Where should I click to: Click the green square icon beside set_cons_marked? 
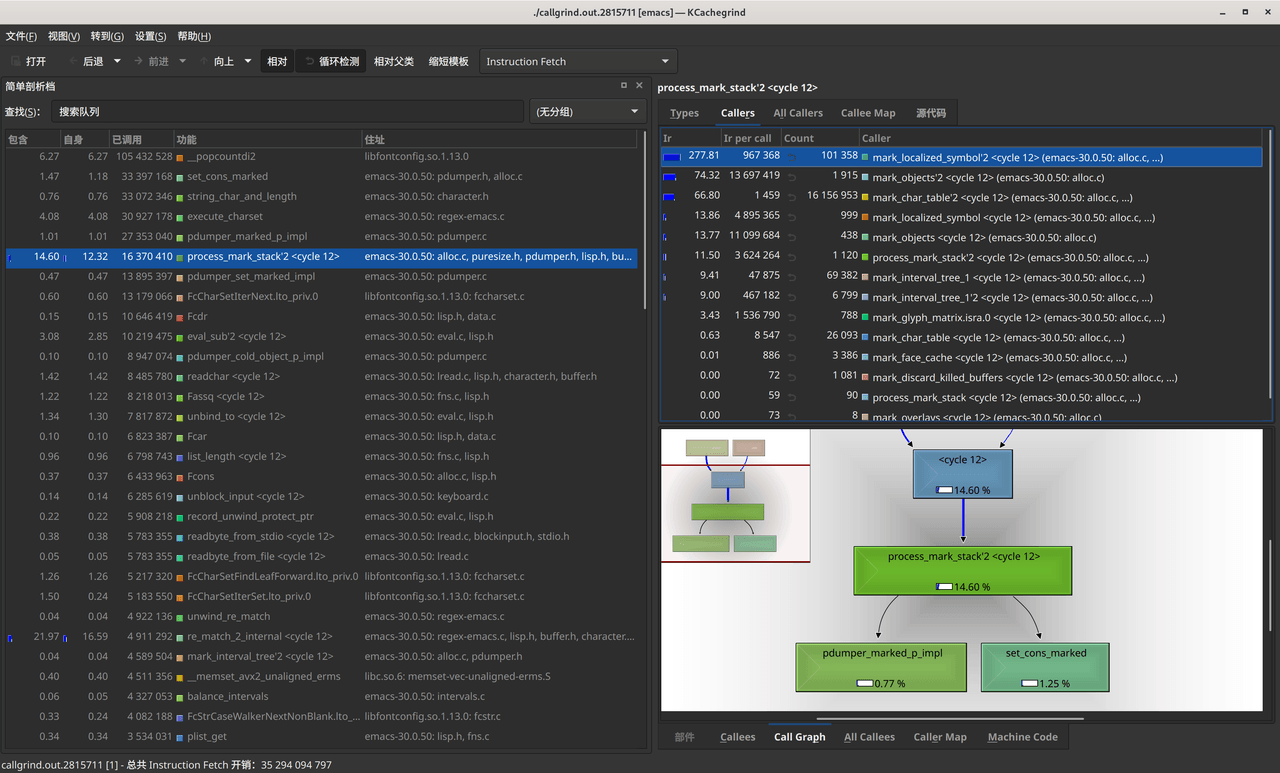[x=180, y=177]
